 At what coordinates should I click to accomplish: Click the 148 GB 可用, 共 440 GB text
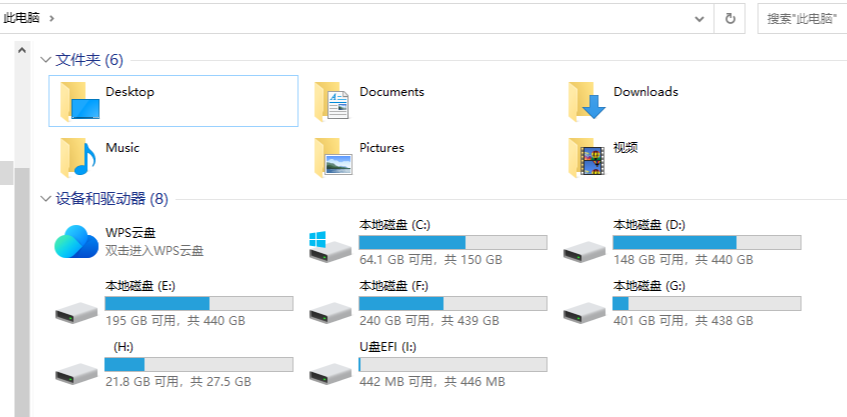pos(683,260)
